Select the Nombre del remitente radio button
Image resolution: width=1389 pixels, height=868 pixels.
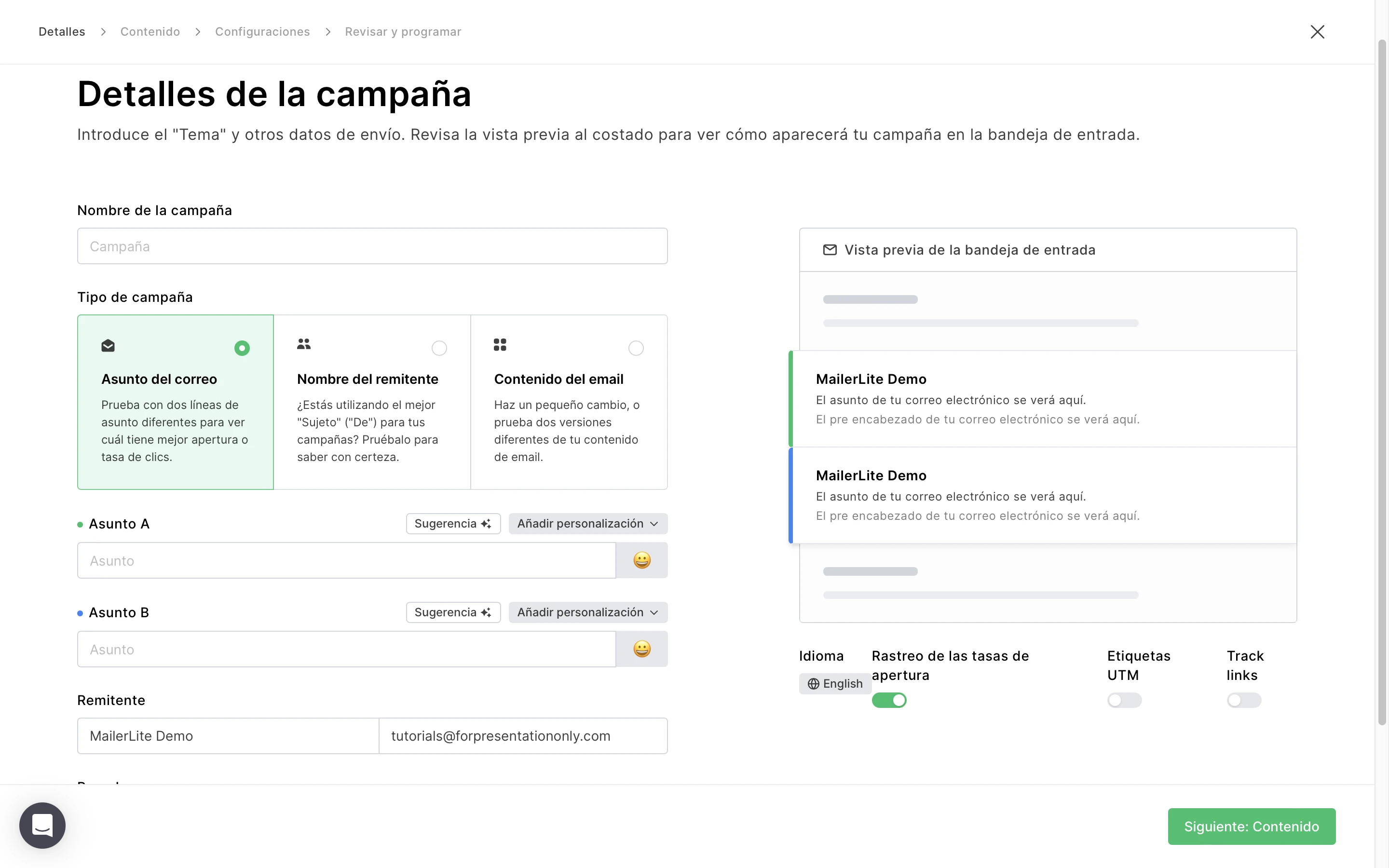click(439, 348)
